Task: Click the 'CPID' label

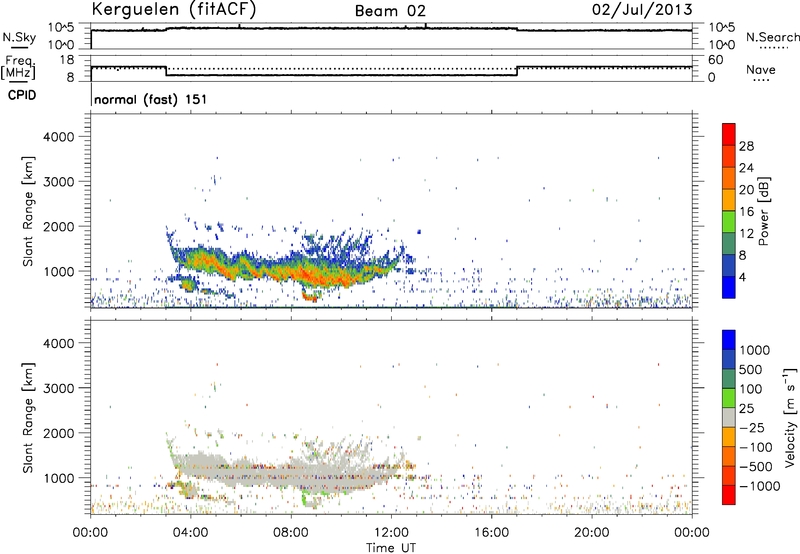Action: pyautogui.click(x=22, y=95)
